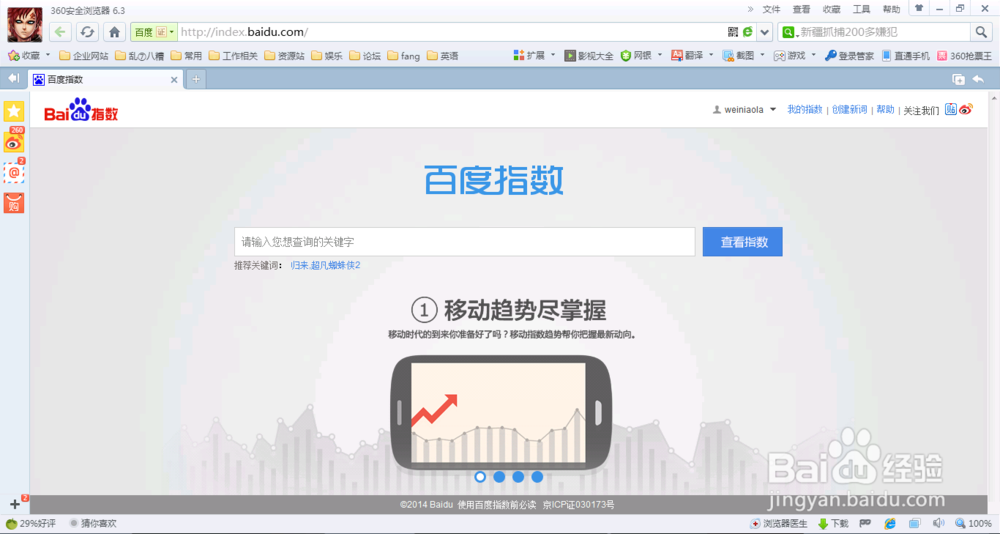
Task: Click the 截图 screenshot toolbar item
Action: (x=738, y=56)
